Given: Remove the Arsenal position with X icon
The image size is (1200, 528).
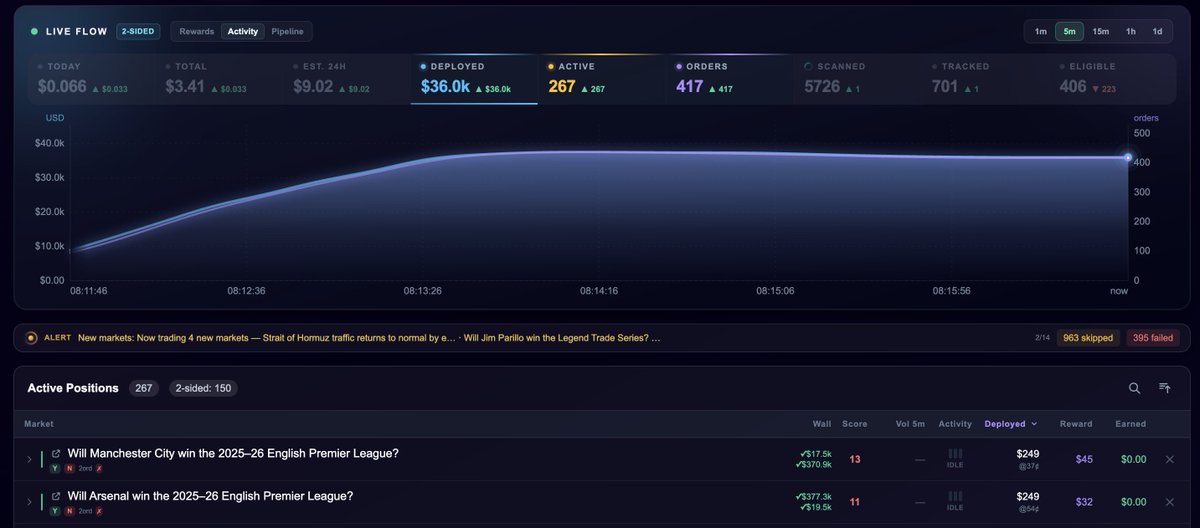Looking at the screenshot, I should click(x=1170, y=501).
